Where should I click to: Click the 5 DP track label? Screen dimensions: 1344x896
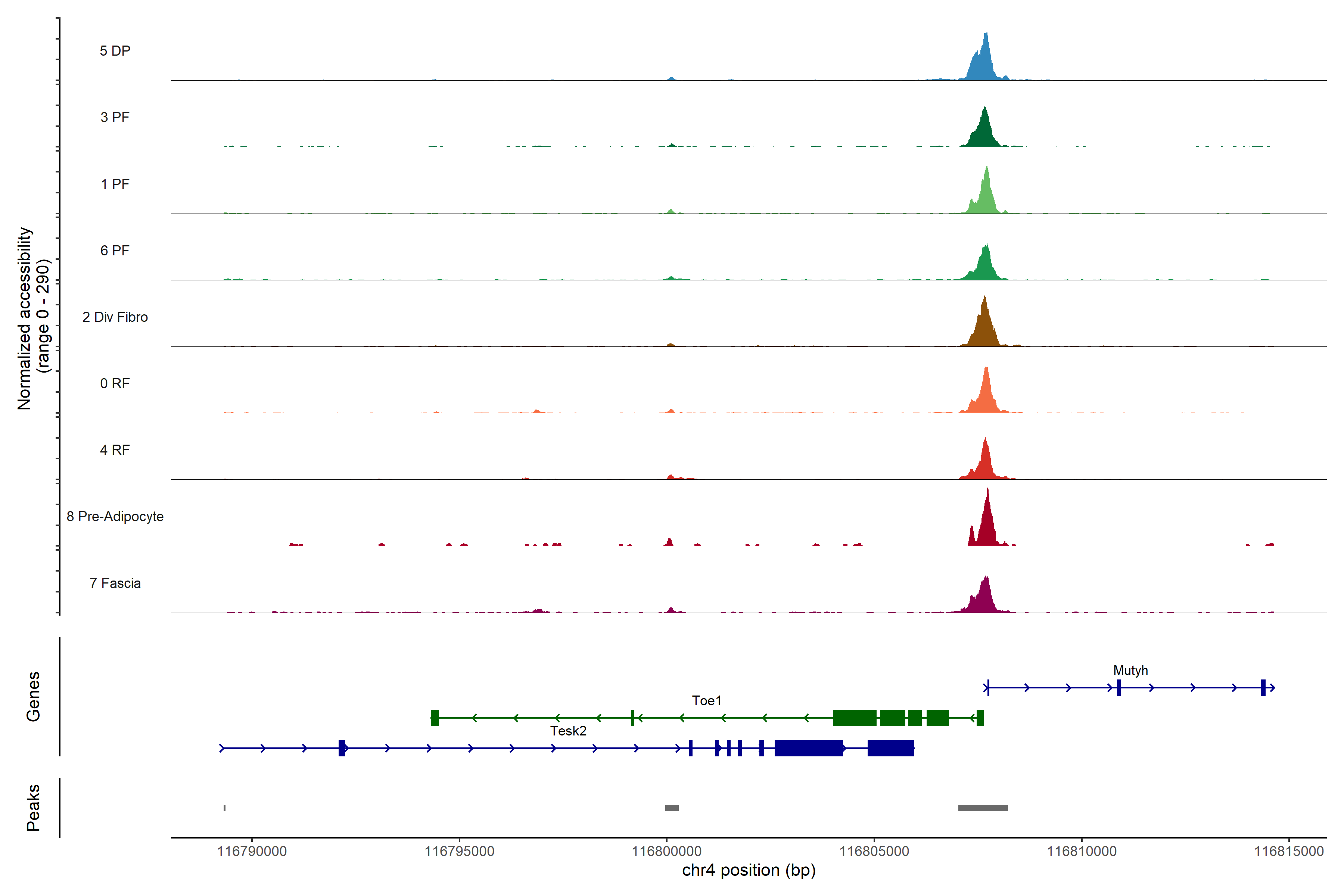click(x=115, y=51)
